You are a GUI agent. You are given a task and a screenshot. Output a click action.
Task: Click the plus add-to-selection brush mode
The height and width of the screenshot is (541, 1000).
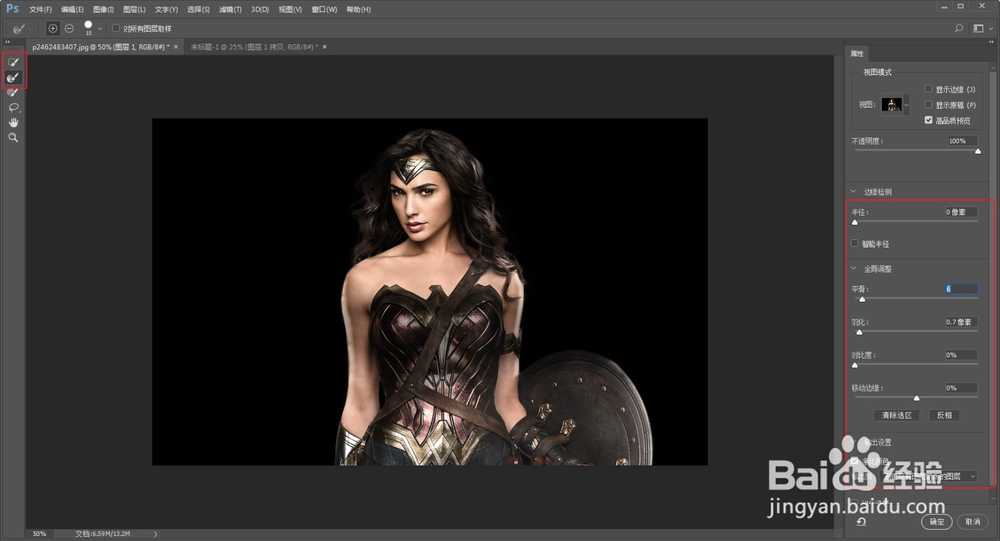pos(53,28)
